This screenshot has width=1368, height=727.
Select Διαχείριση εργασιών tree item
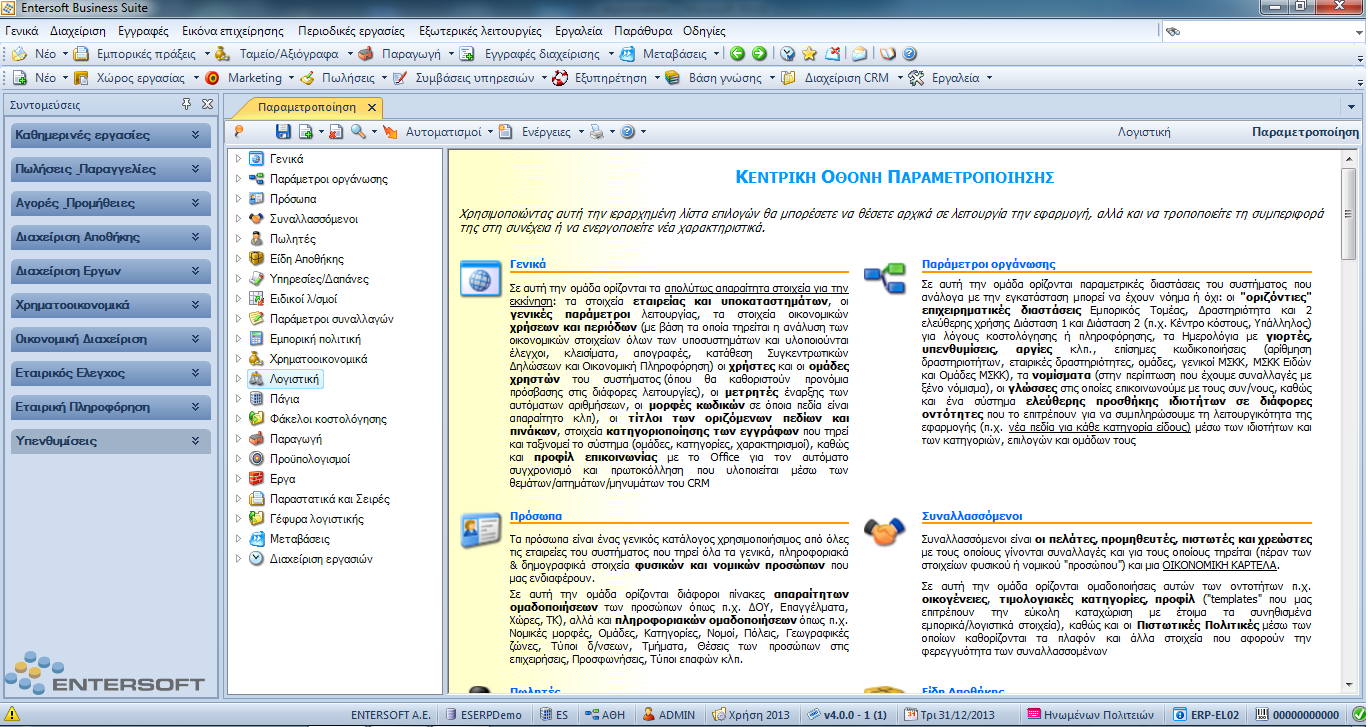click(321, 558)
